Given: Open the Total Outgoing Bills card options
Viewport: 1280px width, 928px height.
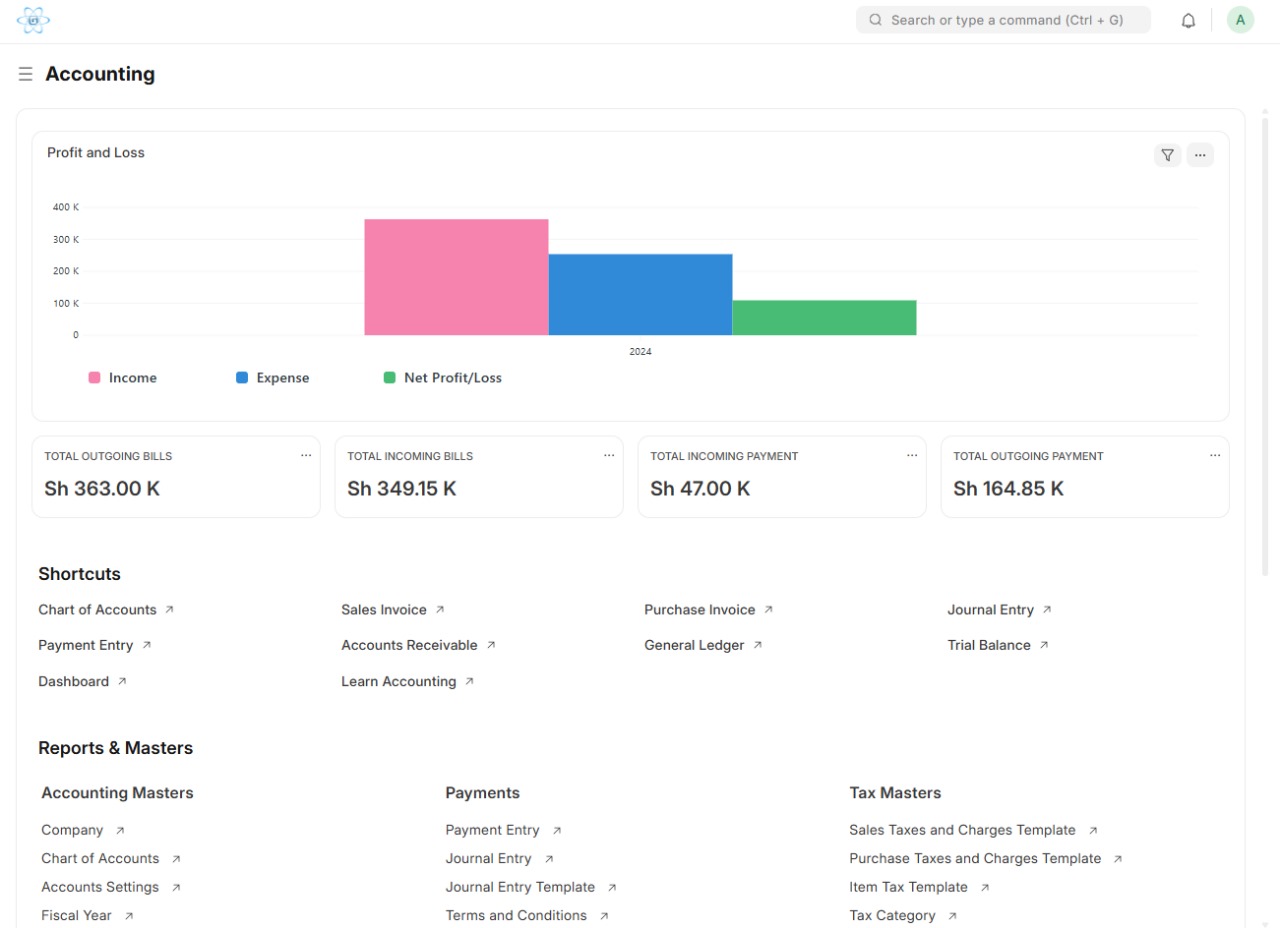Looking at the screenshot, I should 306,456.
